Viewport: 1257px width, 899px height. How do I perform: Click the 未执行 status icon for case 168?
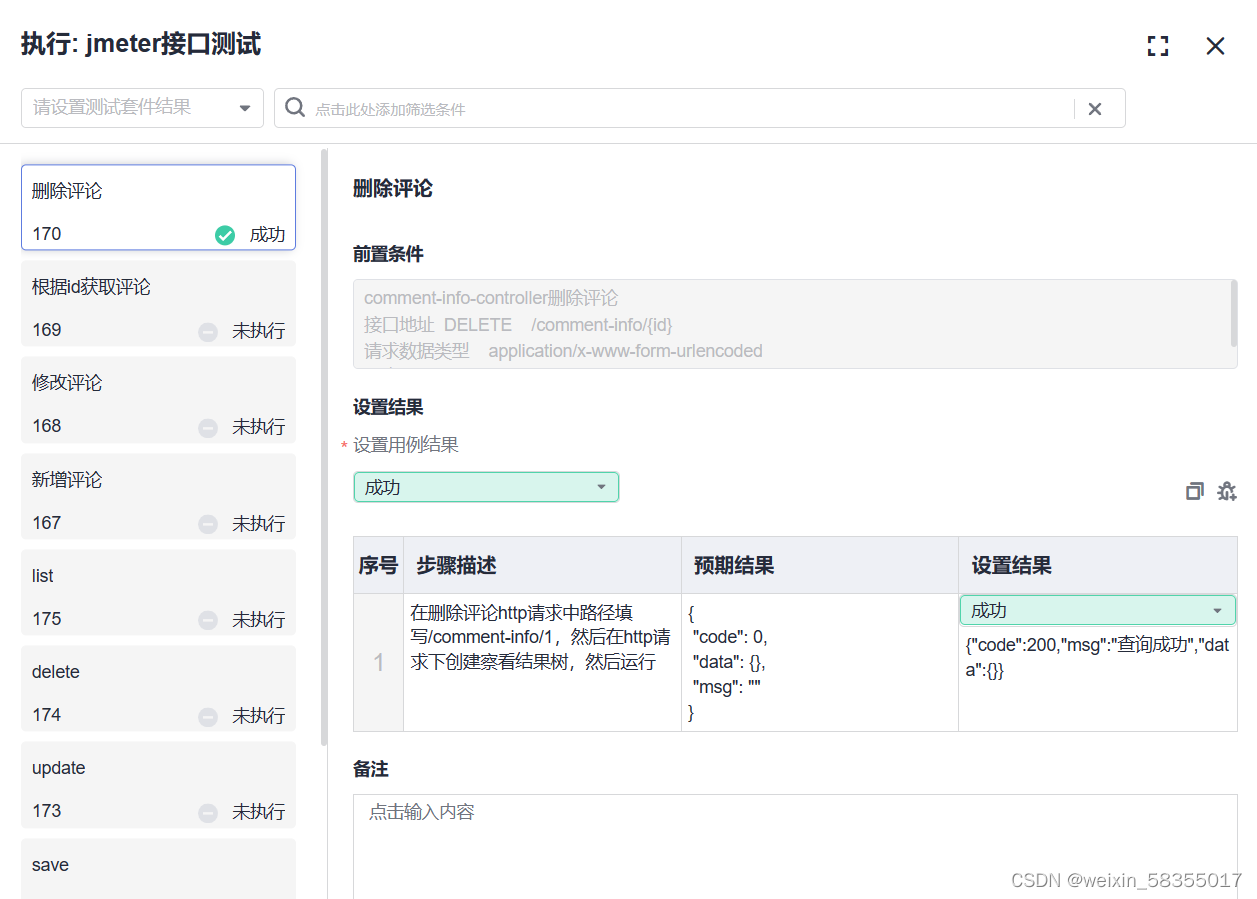pyautogui.click(x=208, y=427)
